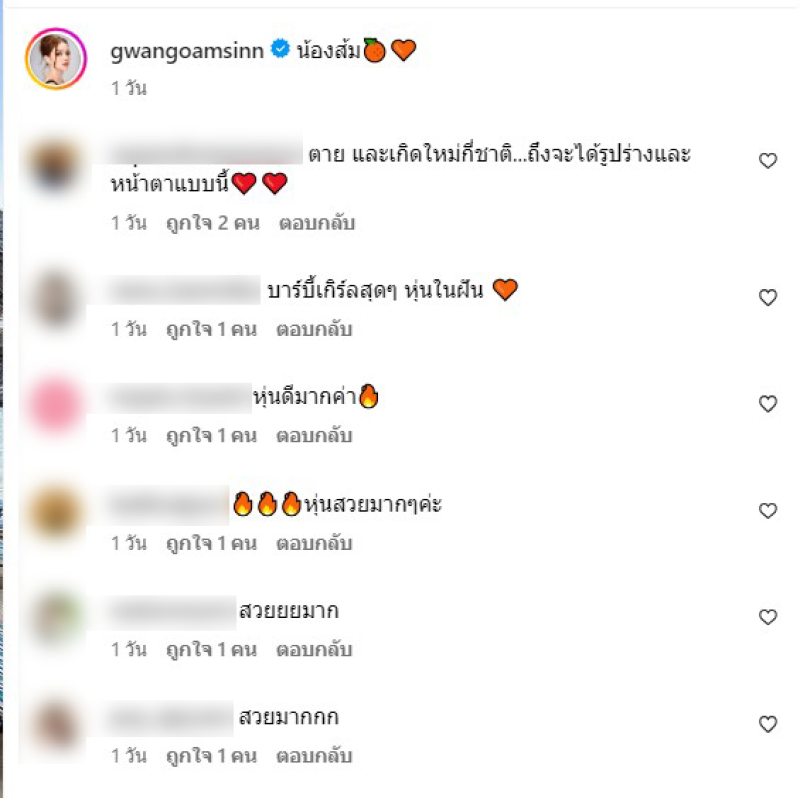
Task: Reply to the สวยยยมาก comment
Action: 314,650
